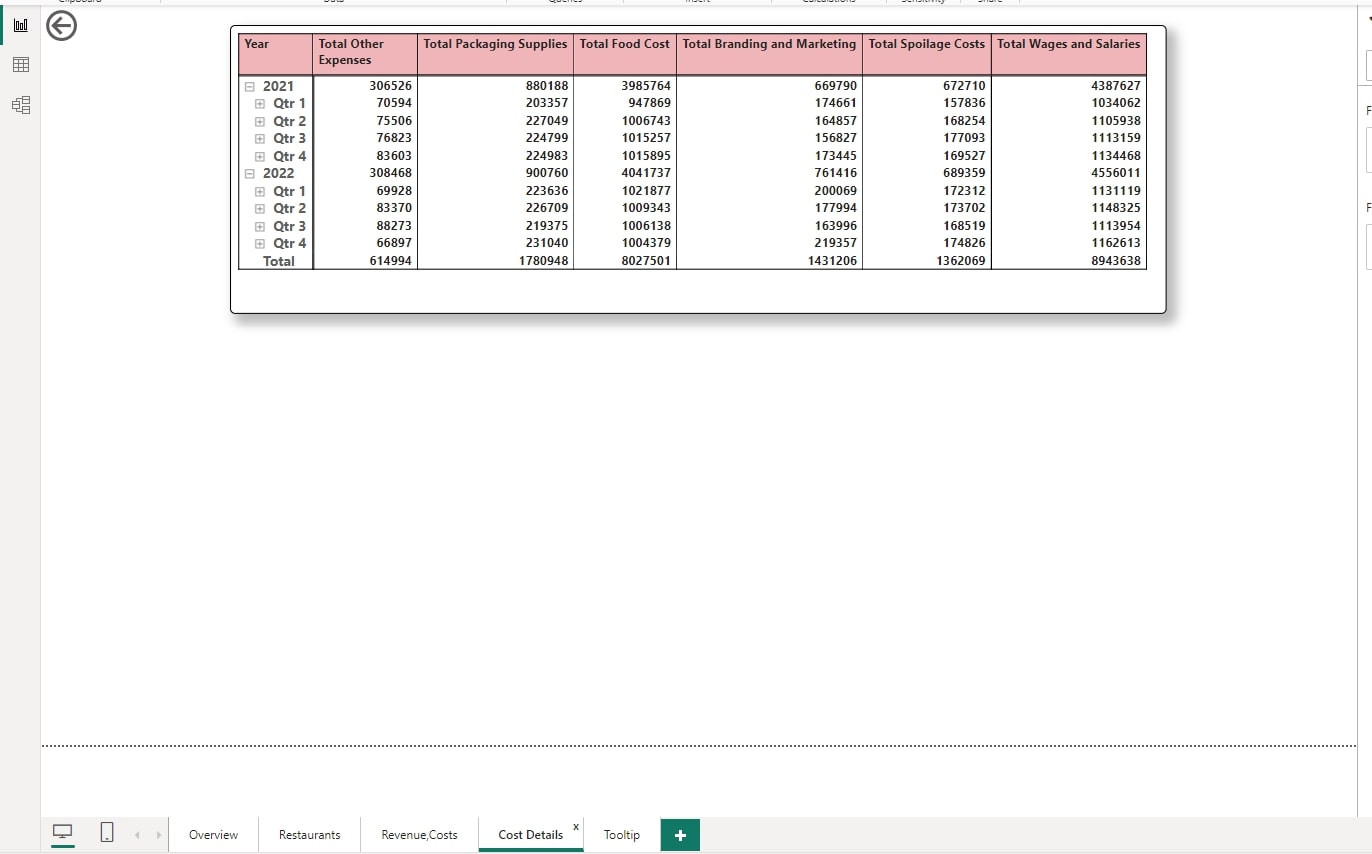Screen dimensions: 1372x854
Task: Click 2022 Food Cost value 4041737
Action: click(x=646, y=173)
